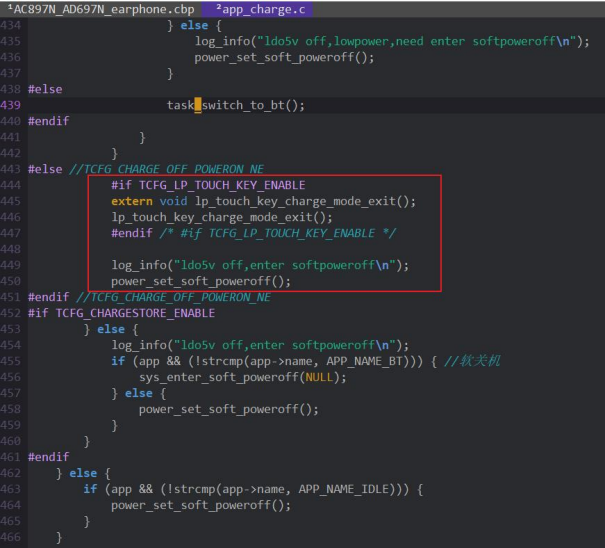This screenshot has width=605, height=548.
Task: Click the /* #if TCFG_LP_TOUCH_KEY_ENABLE */ comment
Action: 277,233
